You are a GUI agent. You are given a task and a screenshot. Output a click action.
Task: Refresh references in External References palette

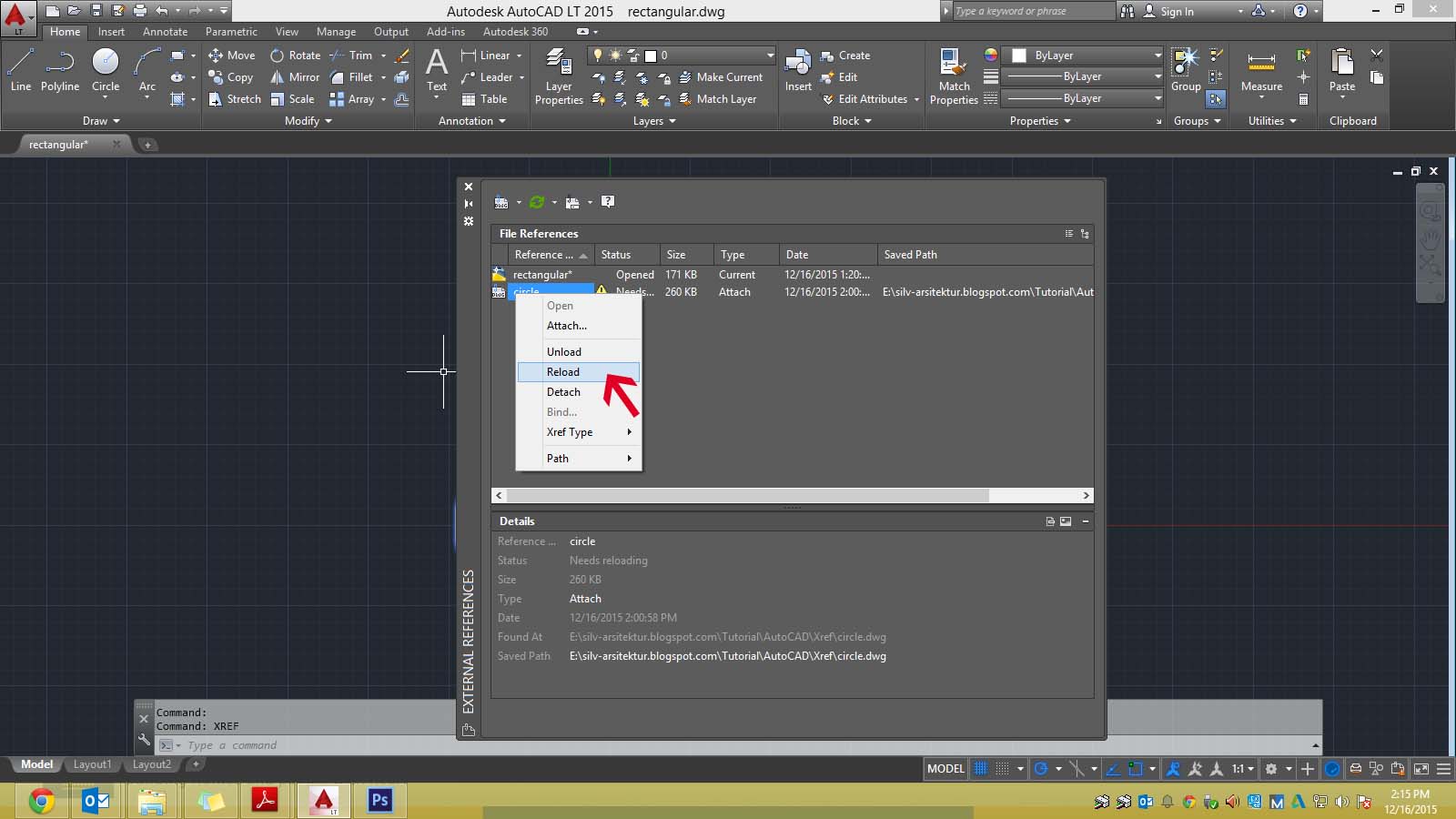(x=537, y=202)
